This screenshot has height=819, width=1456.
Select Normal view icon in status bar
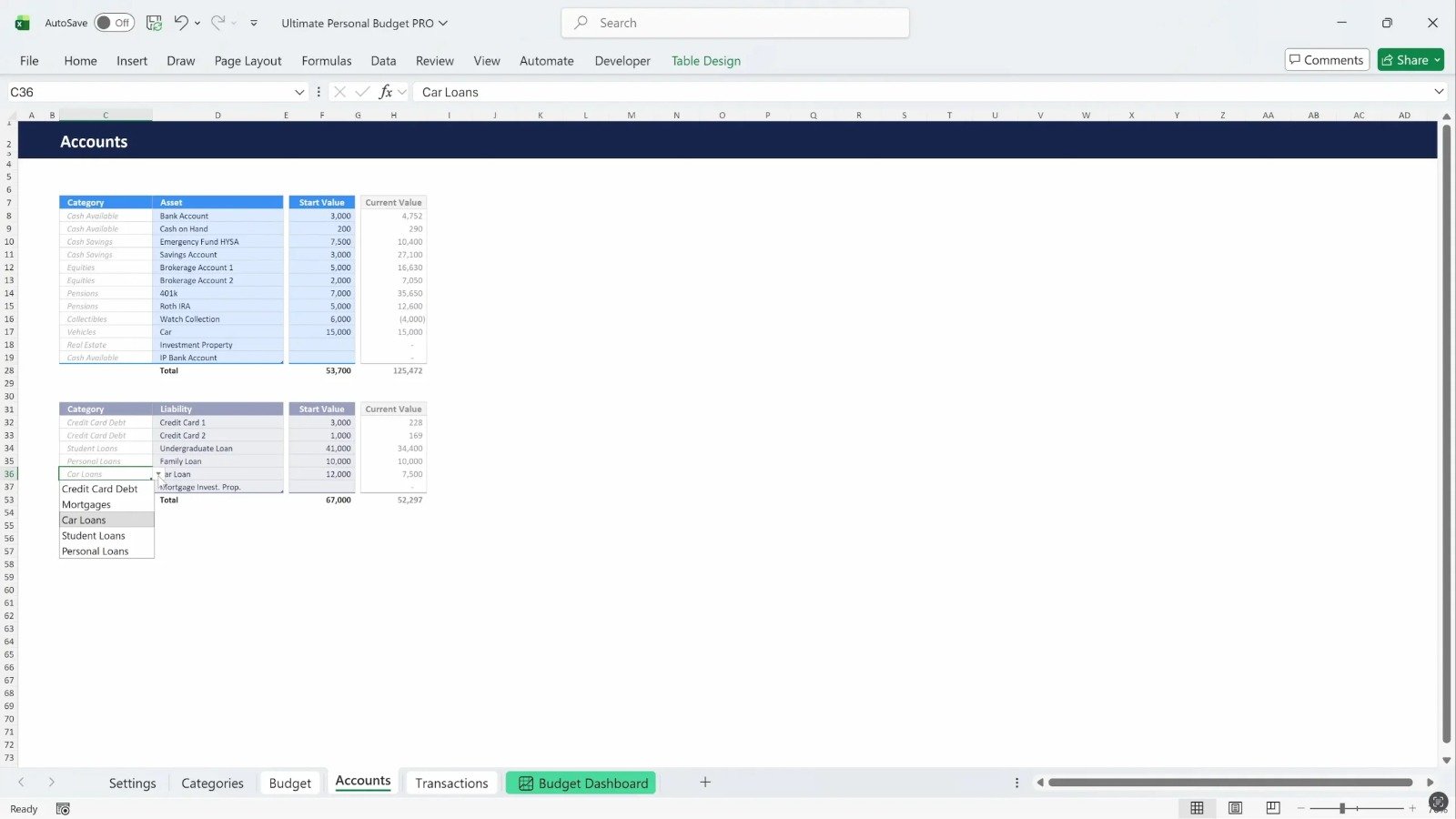click(1197, 808)
